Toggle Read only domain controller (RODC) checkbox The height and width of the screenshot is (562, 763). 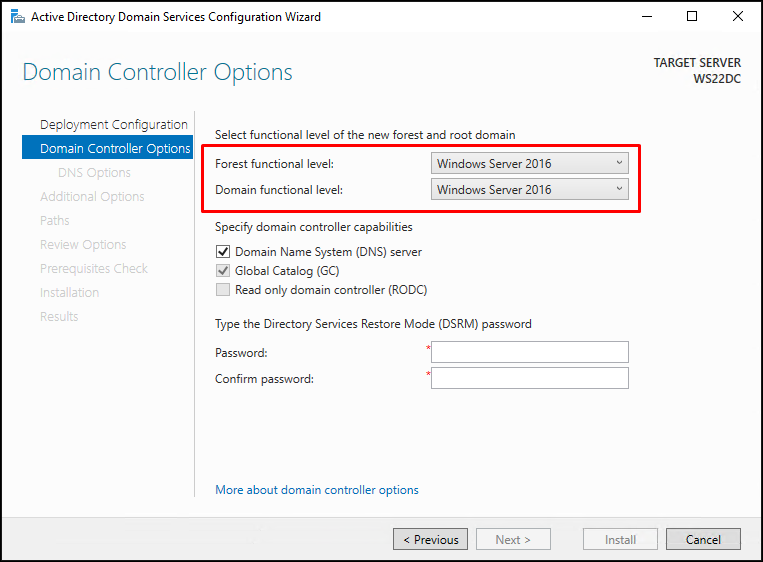coord(223,290)
